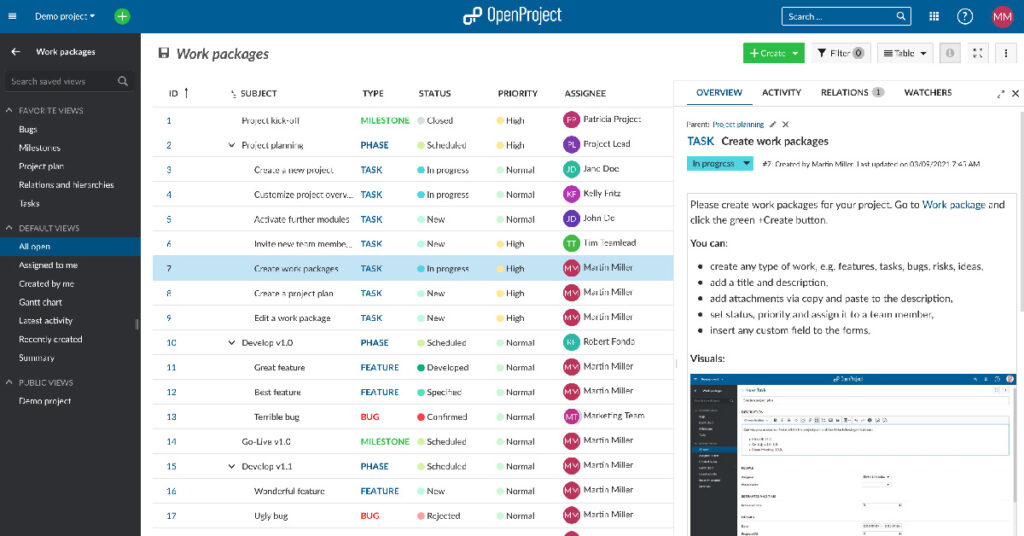Toggle hierarchy mode icon beside Subject
The width and height of the screenshot is (1024, 536).
(233, 94)
